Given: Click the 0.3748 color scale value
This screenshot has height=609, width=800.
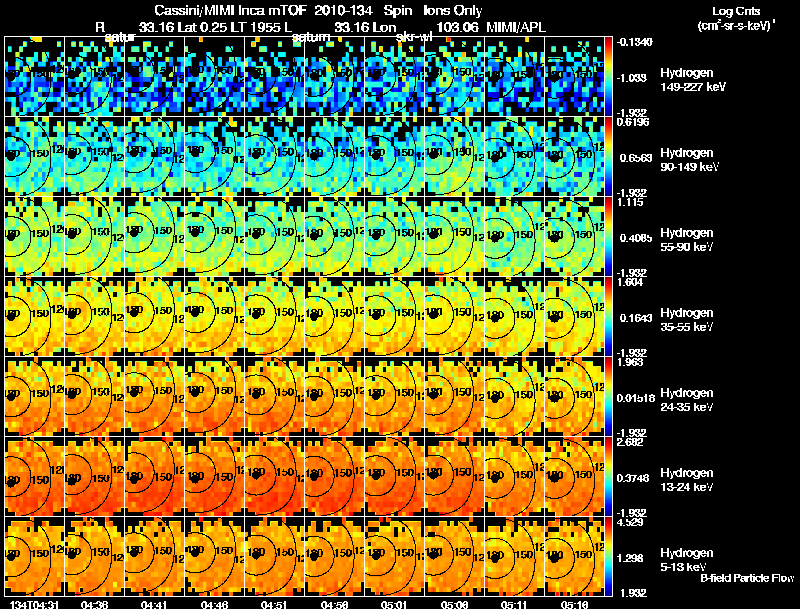Looking at the screenshot, I should pos(636,478).
